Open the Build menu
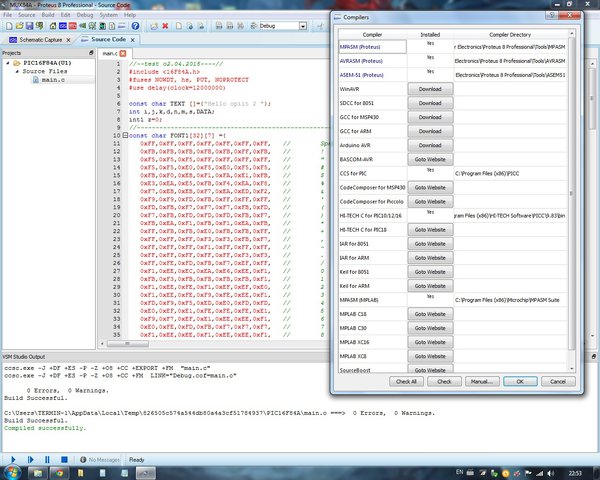 [x=48, y=15]
